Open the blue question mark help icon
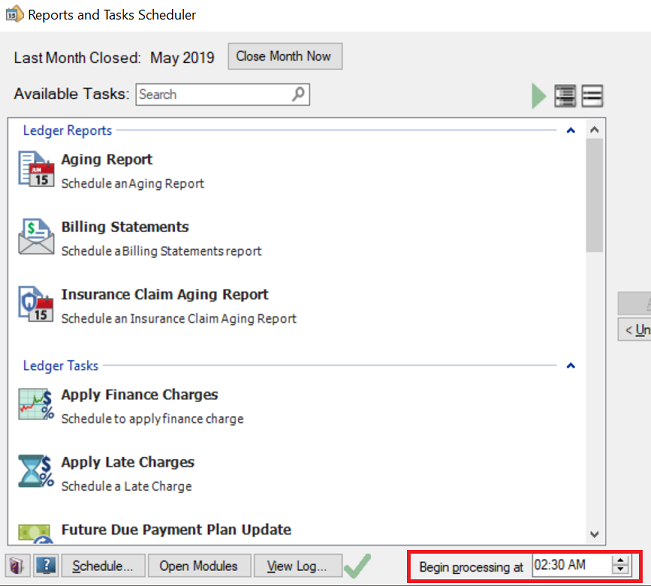 [x=46, y=566]
